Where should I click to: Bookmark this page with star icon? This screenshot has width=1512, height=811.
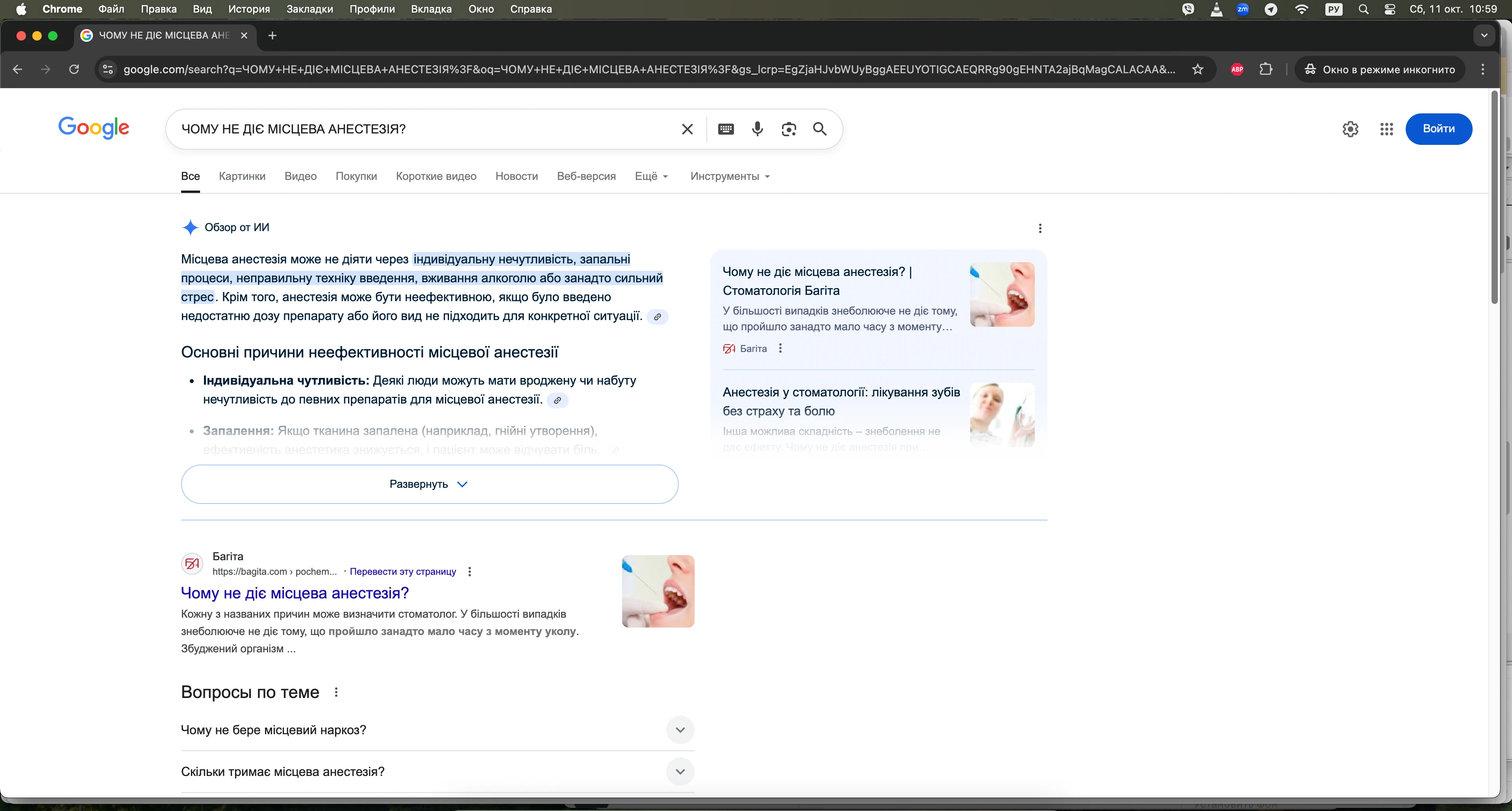coord(1198,69)
